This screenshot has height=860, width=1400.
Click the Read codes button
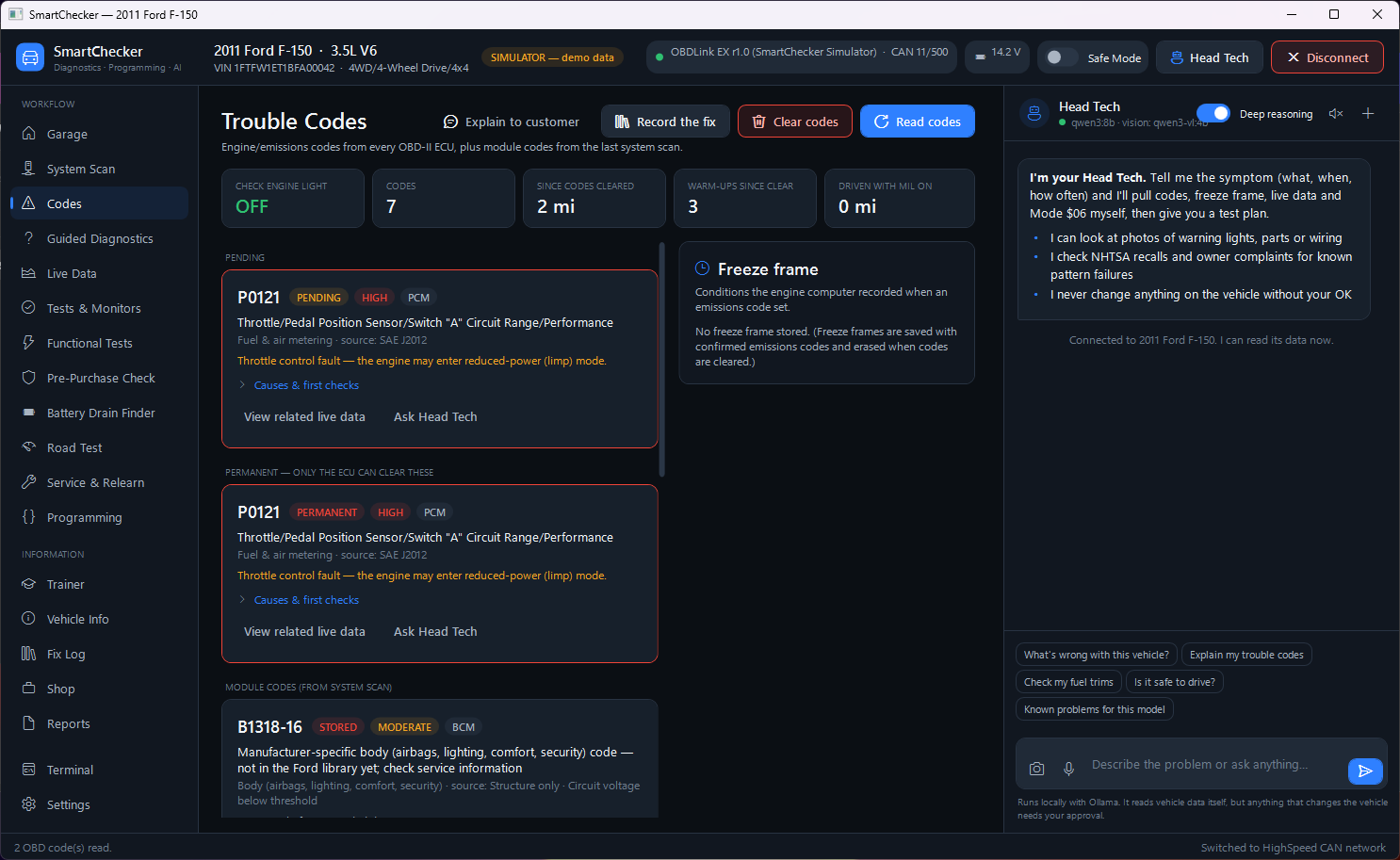[918, 122]
